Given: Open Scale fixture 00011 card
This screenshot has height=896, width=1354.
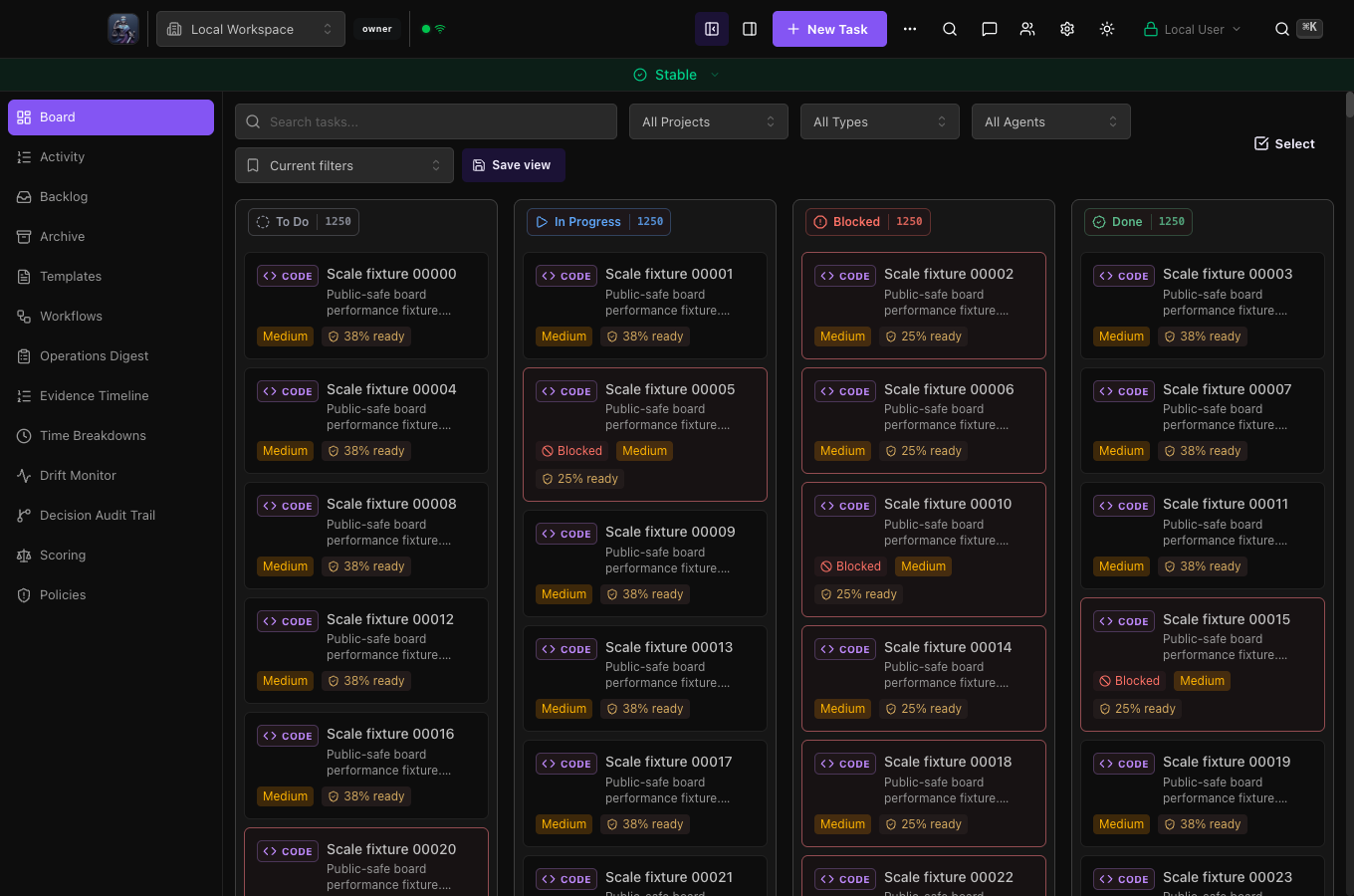Looking at the screenshot, I should pos(1203,536).
